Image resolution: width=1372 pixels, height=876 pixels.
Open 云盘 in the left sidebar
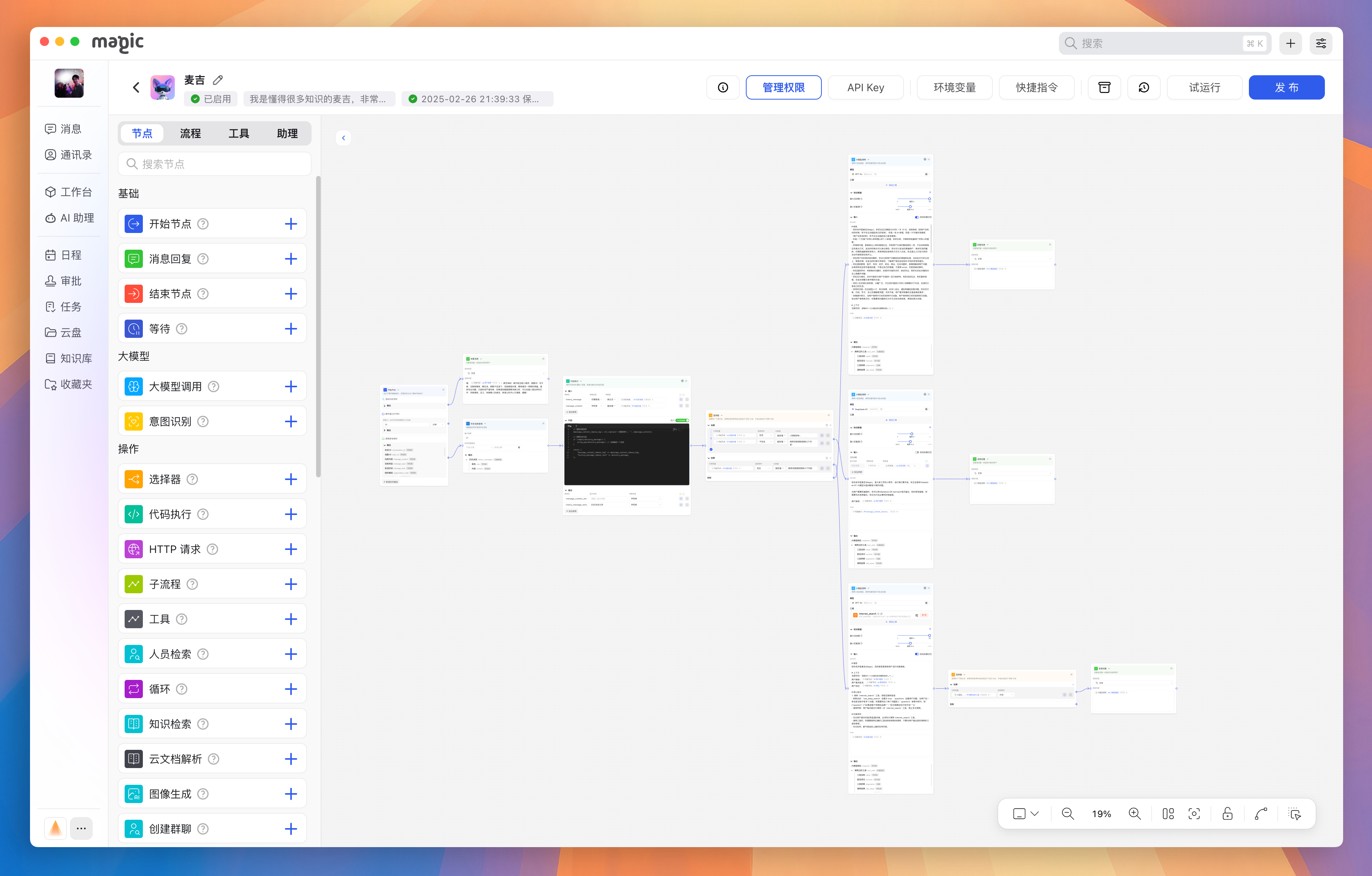(x=63, y=332)
